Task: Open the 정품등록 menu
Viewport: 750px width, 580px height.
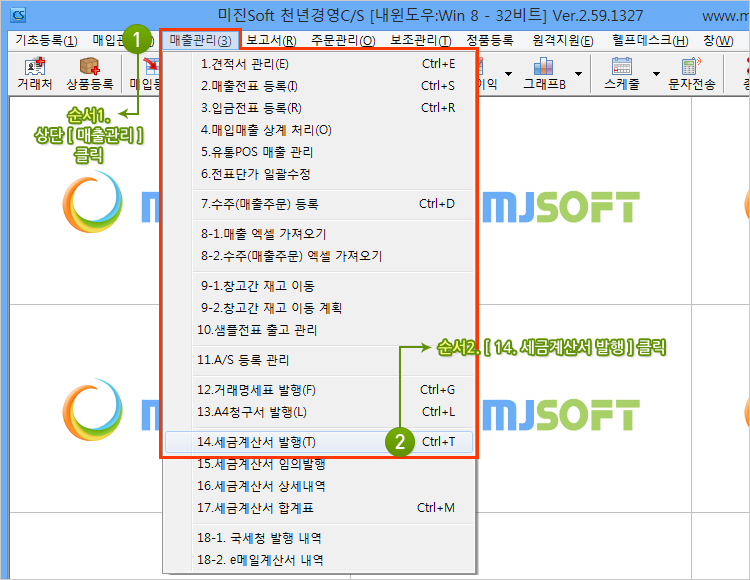Action: (489, 40)
